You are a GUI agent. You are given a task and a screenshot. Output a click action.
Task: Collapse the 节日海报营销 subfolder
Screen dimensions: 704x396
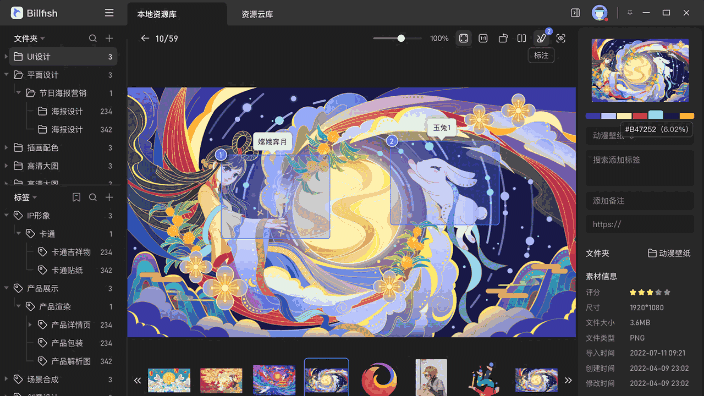(18, 93)
